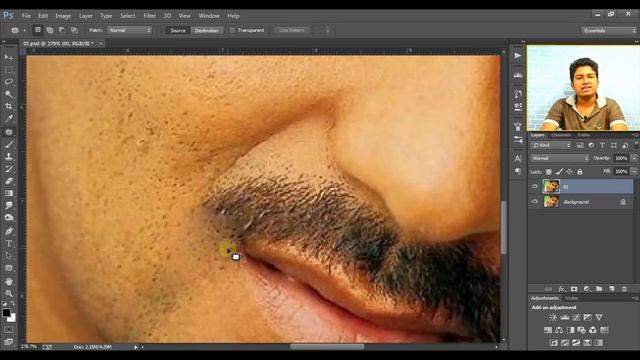Hide the top 01 layer
Screen dimensions: 640x360
535,187
